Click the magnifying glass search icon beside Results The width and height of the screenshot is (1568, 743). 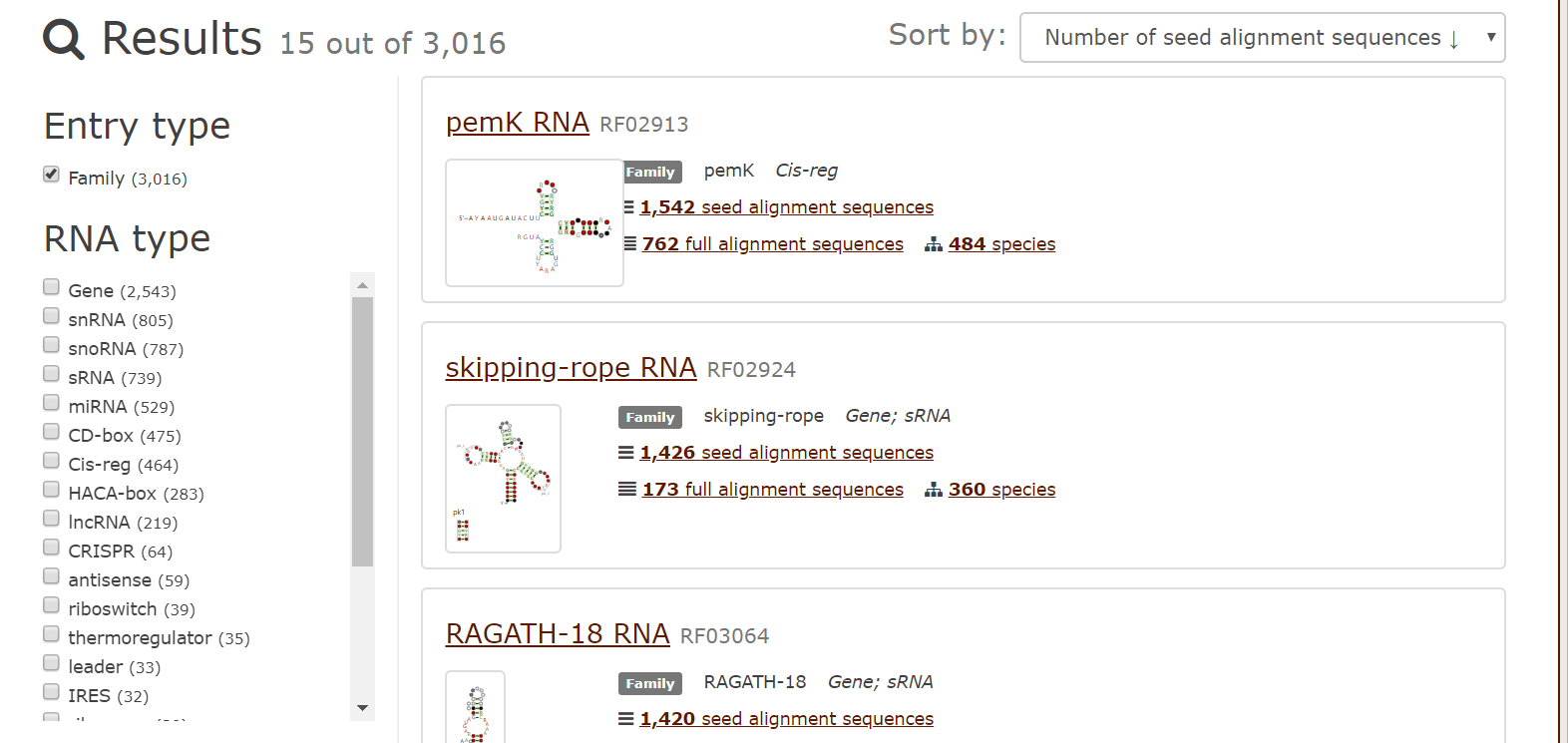pos(63,38)
